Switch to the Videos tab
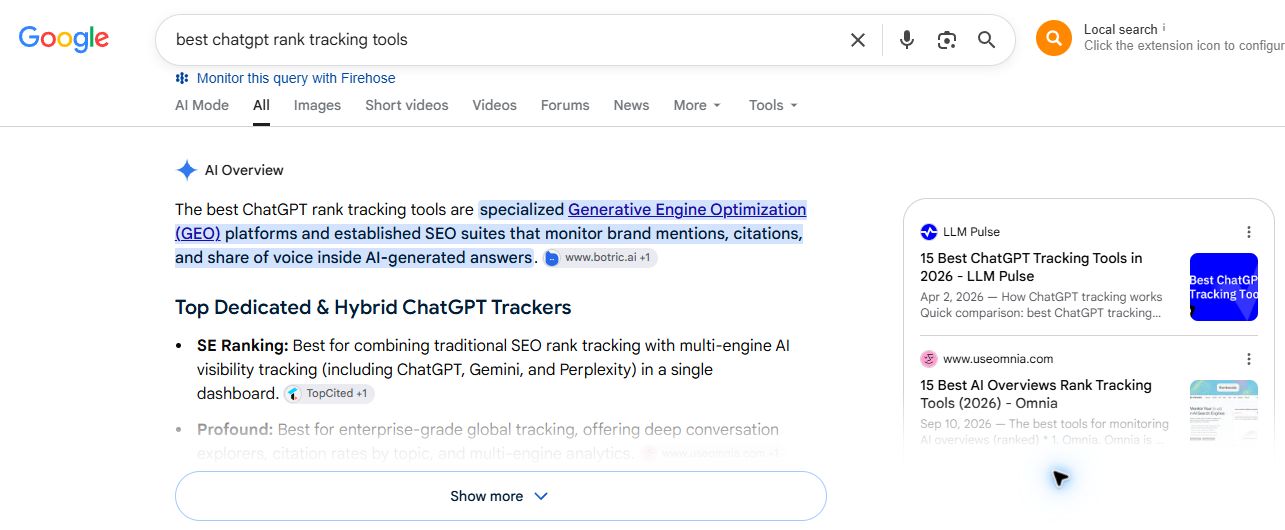Viewport: 1285px width, 530px height. pos(495,105)
